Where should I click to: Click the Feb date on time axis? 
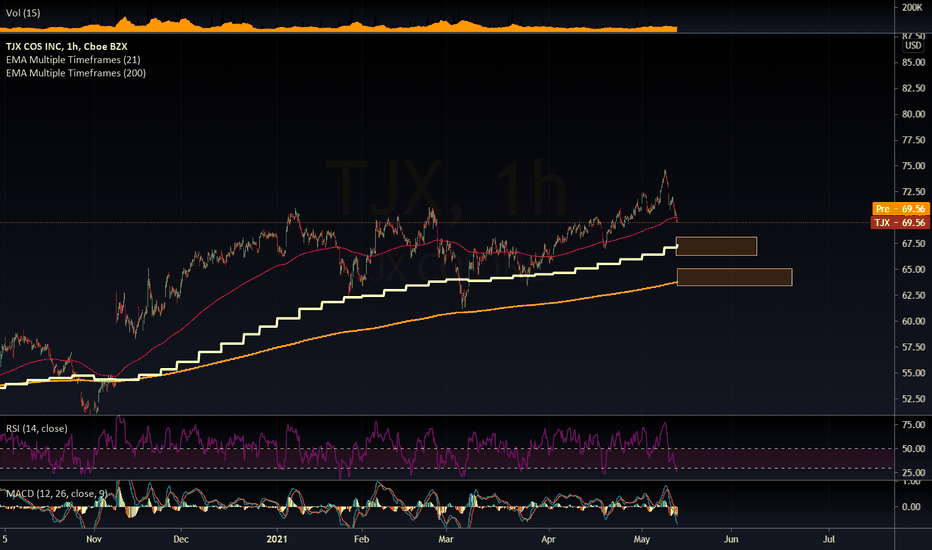click(361, 539)
